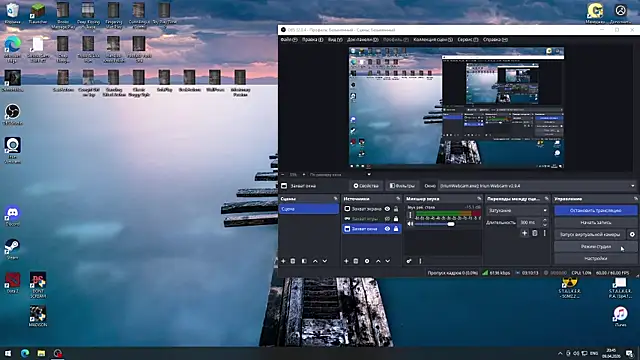
Task: Add a new source with plus icon
Action: pos(346,261)
